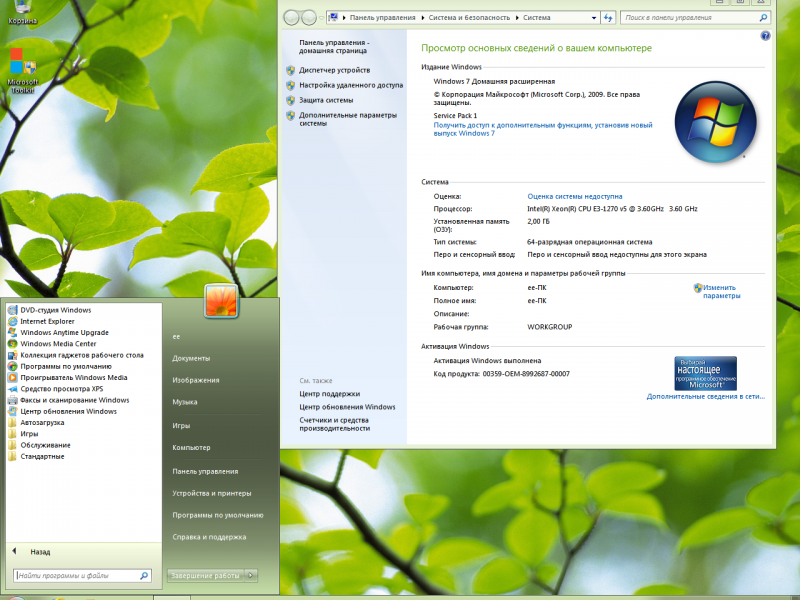Screen dimensions: 800x600
Task: Expand the Автозагрузка folder in Start menu
Action: tap(42, 422)
